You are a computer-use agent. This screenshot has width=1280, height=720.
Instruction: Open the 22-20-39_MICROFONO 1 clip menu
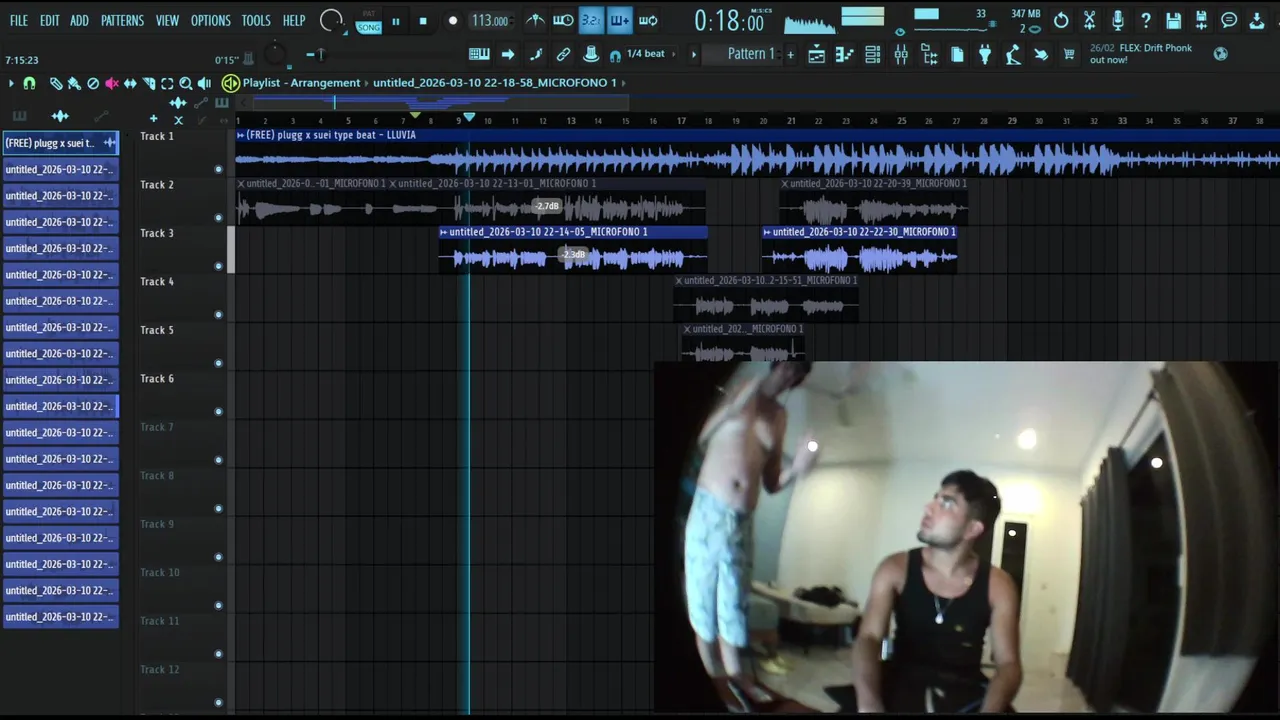pyautogui.click(x=786, y=184)
